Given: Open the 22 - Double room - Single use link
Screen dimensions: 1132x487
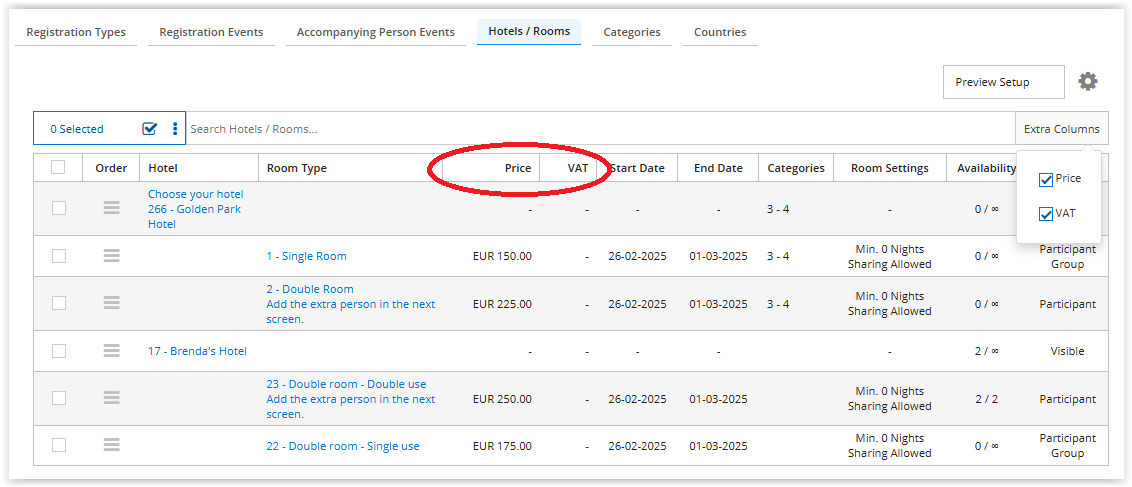Looking at the screenshot, I should (x=343, y=446).
